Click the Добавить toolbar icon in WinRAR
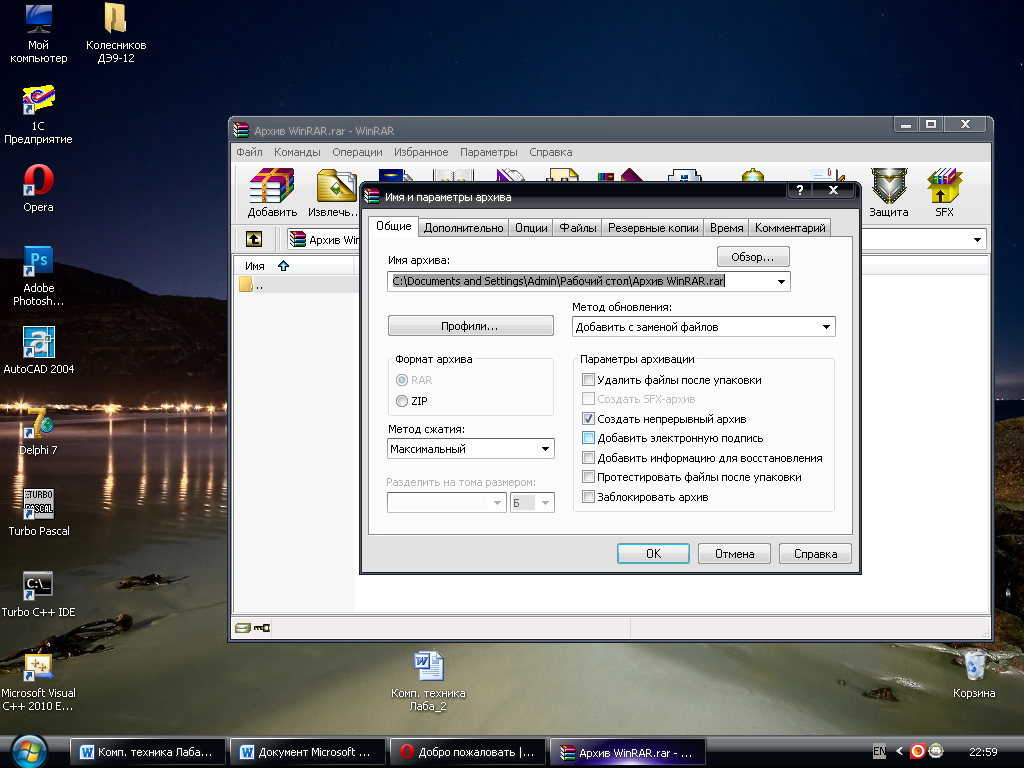The image size is (1024, 768). 272,192
